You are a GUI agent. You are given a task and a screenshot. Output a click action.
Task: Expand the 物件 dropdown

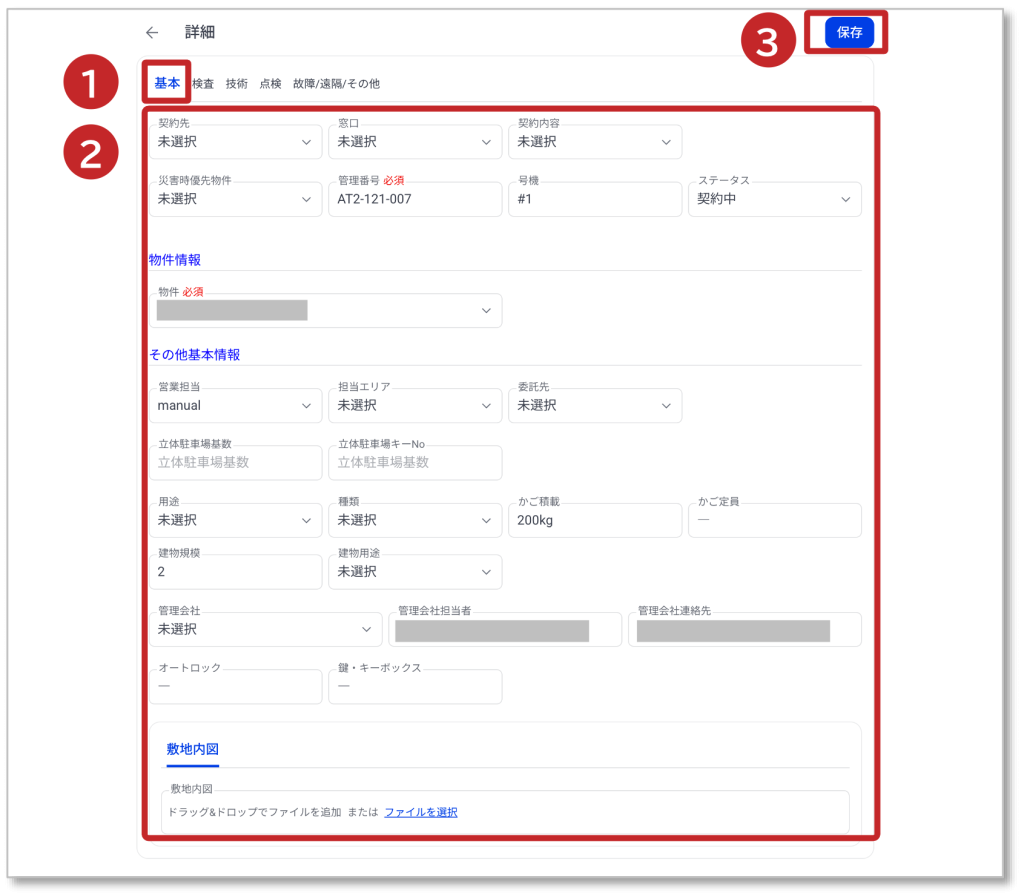pyautogui.click(x=325, y=311)
